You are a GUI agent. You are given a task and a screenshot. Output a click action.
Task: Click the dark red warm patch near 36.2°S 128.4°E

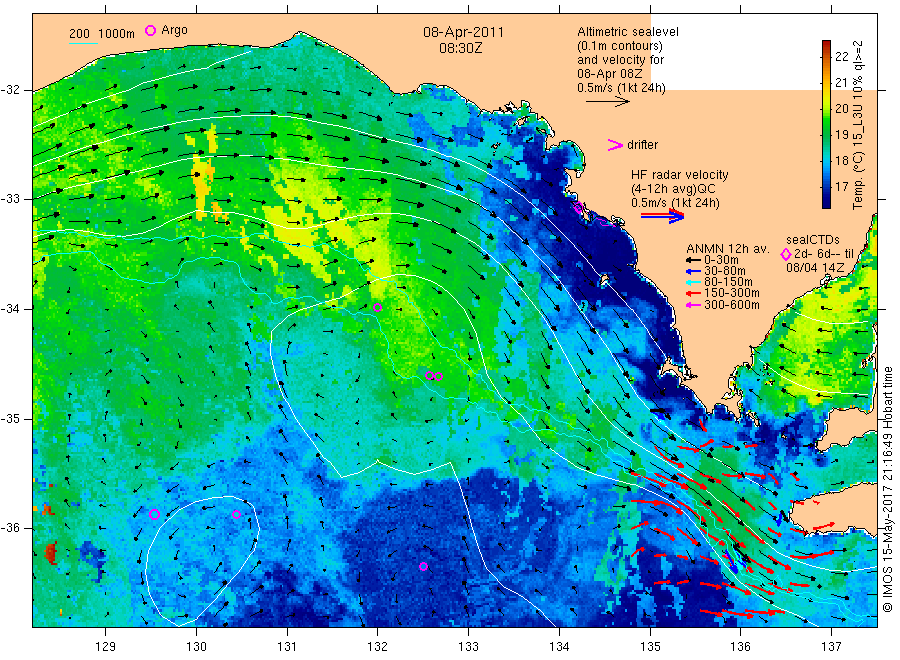click(51, 553)
